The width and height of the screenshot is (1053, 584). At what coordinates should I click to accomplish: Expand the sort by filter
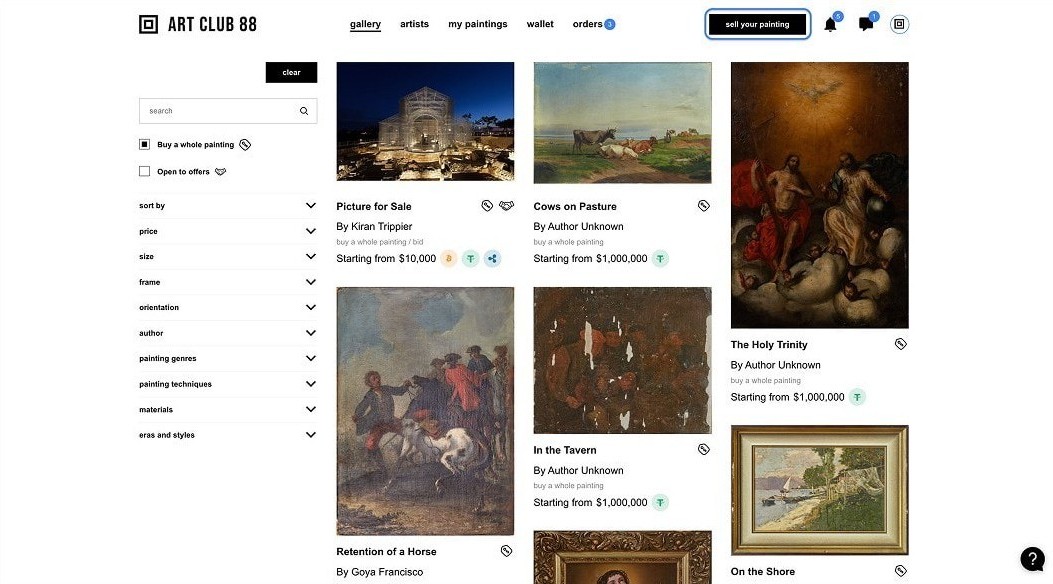click(x=228, y=205)
